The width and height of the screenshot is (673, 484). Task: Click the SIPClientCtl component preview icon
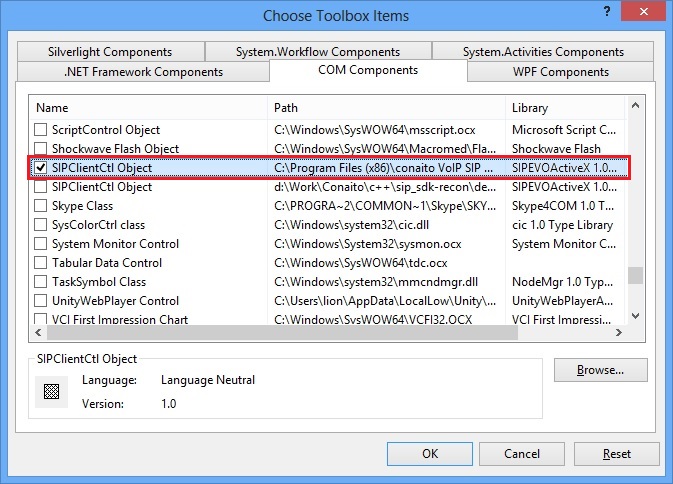pyautogui.click(x=51, y=391)
